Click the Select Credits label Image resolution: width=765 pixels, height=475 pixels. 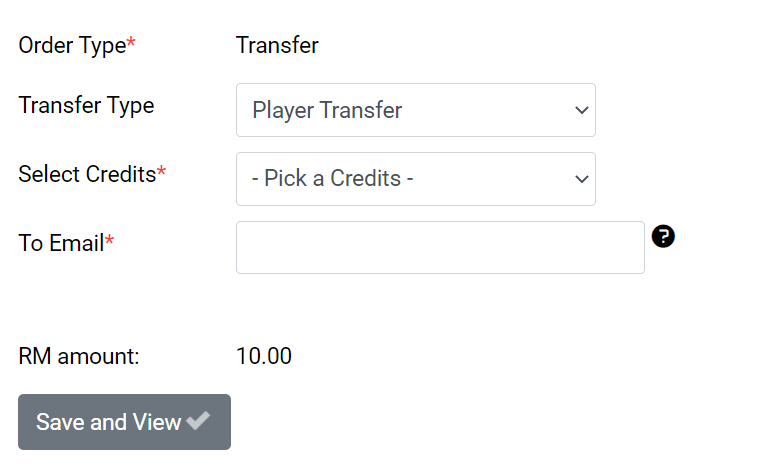click(x=87, y=174)
